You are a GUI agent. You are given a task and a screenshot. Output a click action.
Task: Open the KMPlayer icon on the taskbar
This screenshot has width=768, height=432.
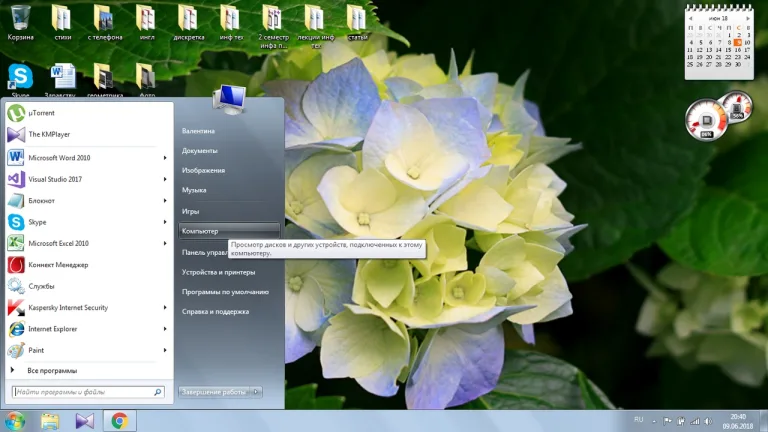click(x=84, y=421)
